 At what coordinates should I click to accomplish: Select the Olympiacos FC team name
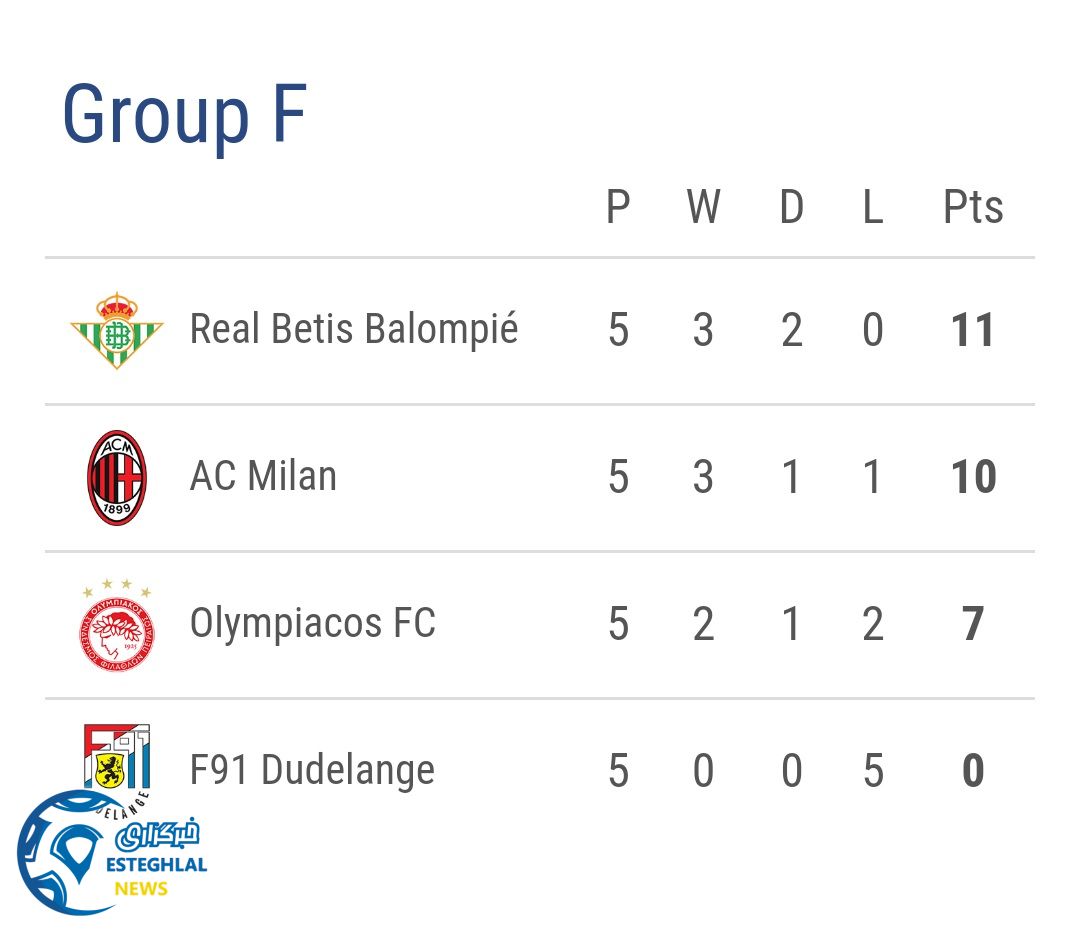pyautogui.click(x=312, y=623)
